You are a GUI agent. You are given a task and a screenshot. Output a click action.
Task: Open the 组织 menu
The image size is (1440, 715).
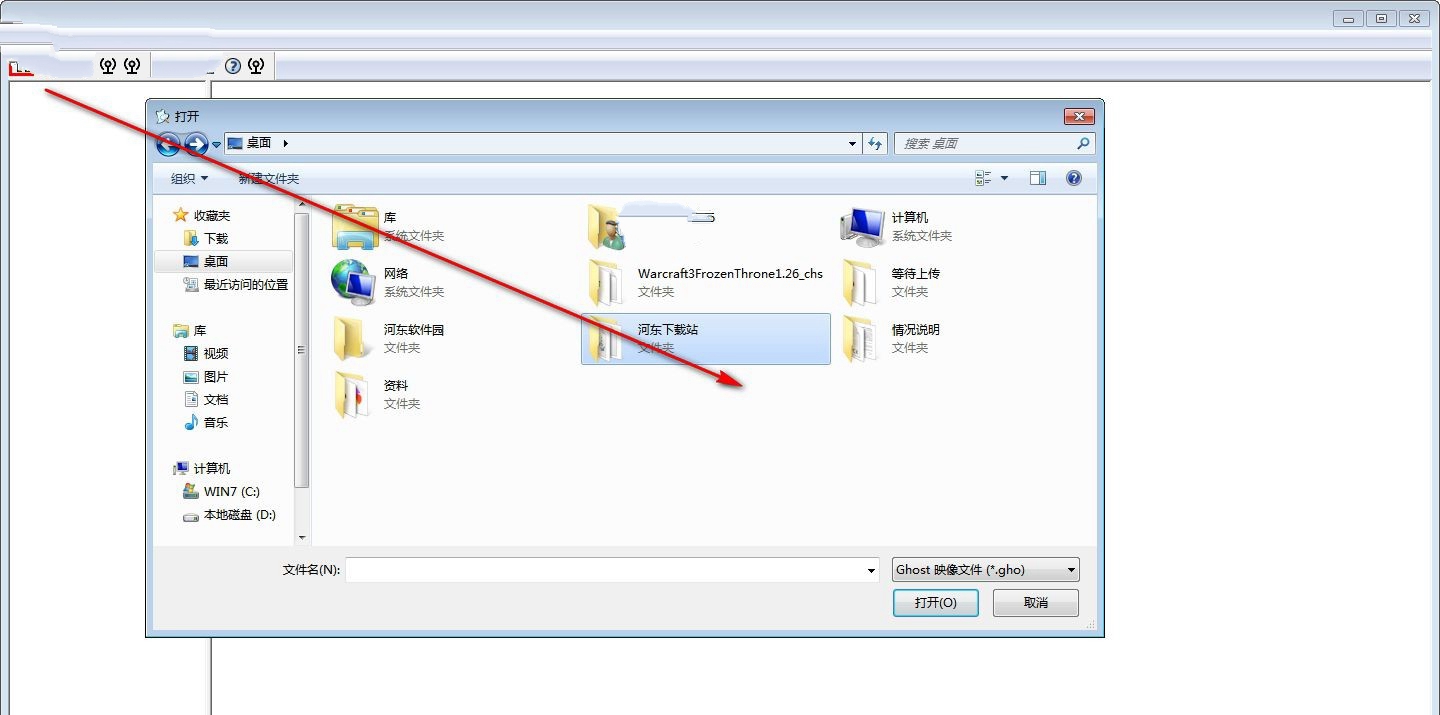(x=189, y=178)
